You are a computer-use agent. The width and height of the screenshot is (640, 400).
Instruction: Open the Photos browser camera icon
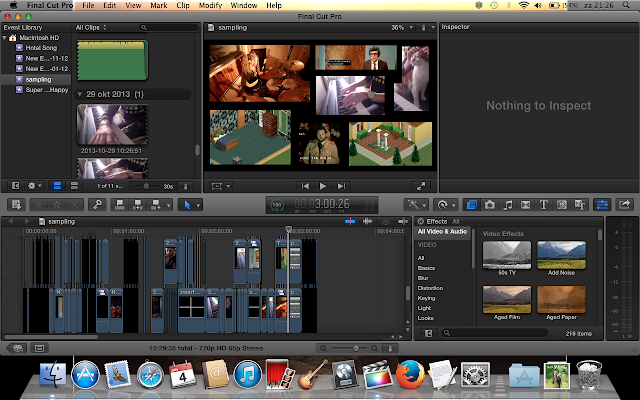point(489,205)
